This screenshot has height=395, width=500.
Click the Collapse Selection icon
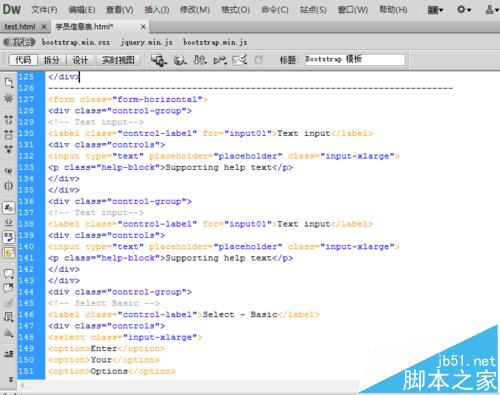pyautogui.click(x=9, y=135)
